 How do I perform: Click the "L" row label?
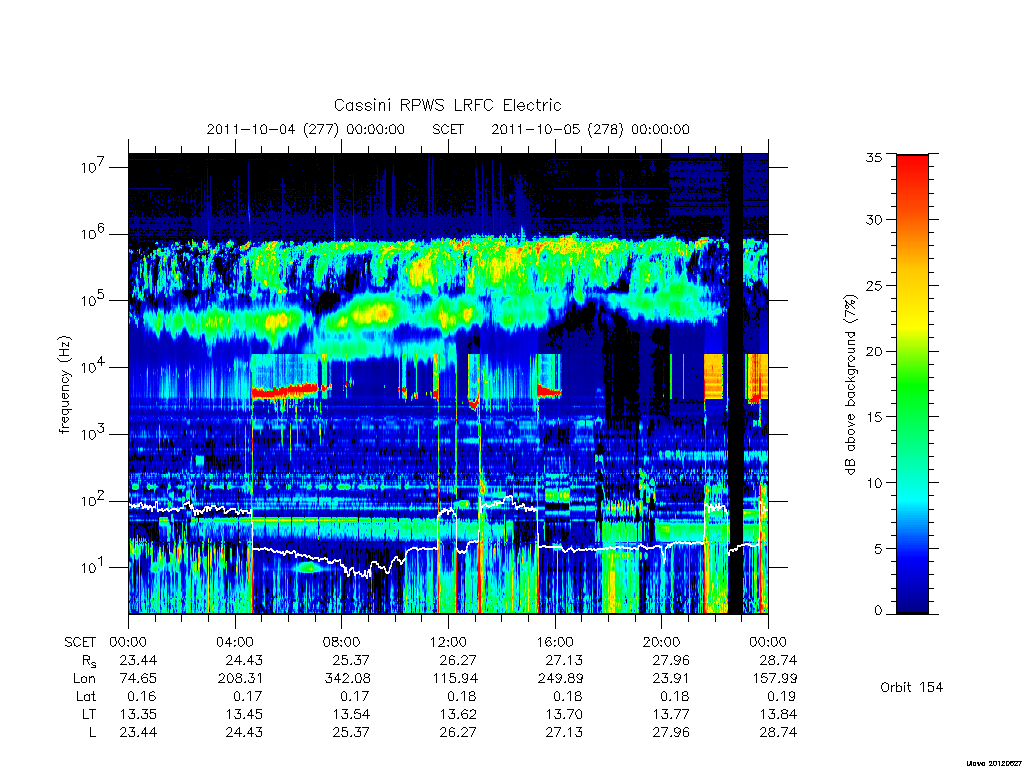(93, 732)
